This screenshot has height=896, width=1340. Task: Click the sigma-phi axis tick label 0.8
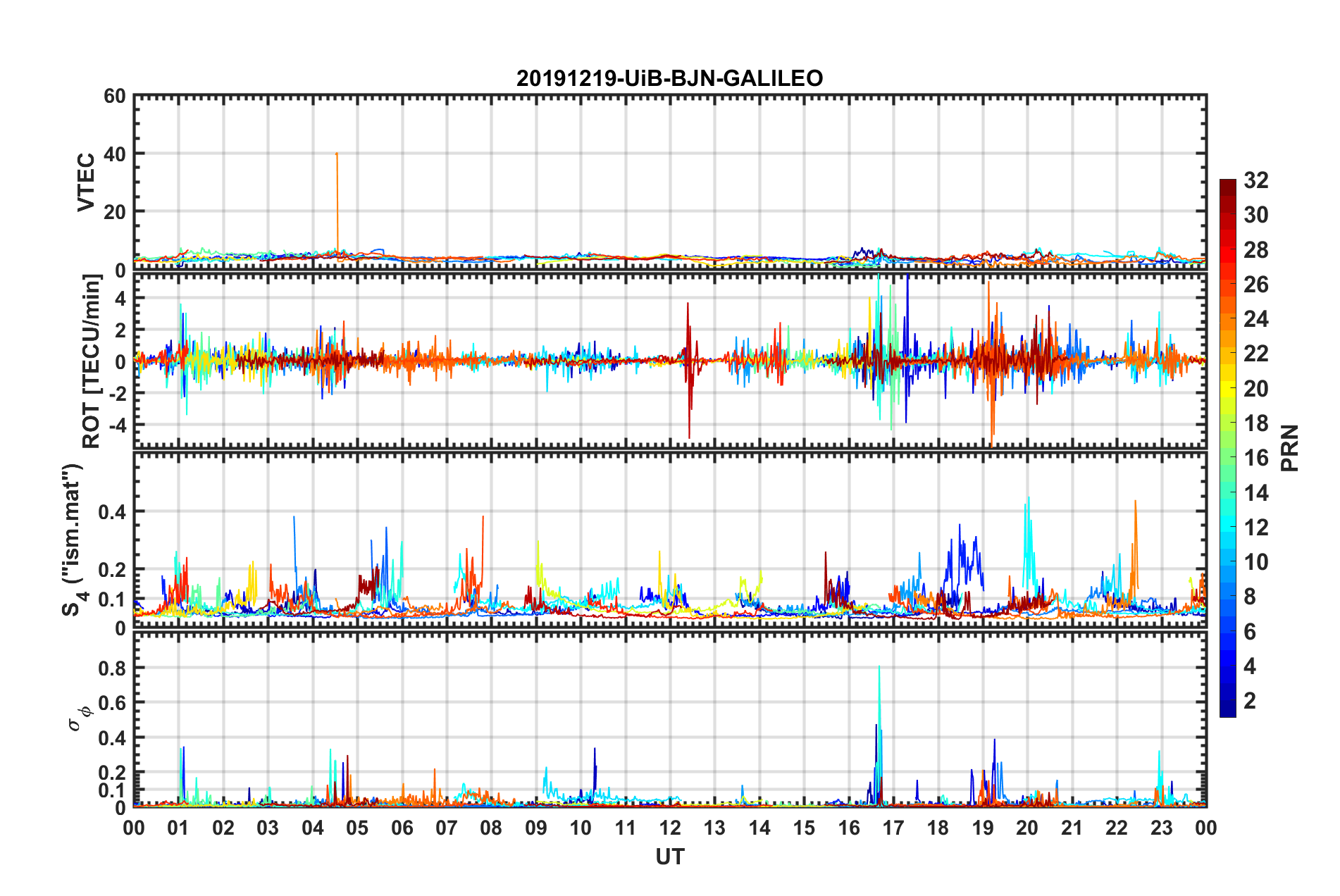pos(112,668)
